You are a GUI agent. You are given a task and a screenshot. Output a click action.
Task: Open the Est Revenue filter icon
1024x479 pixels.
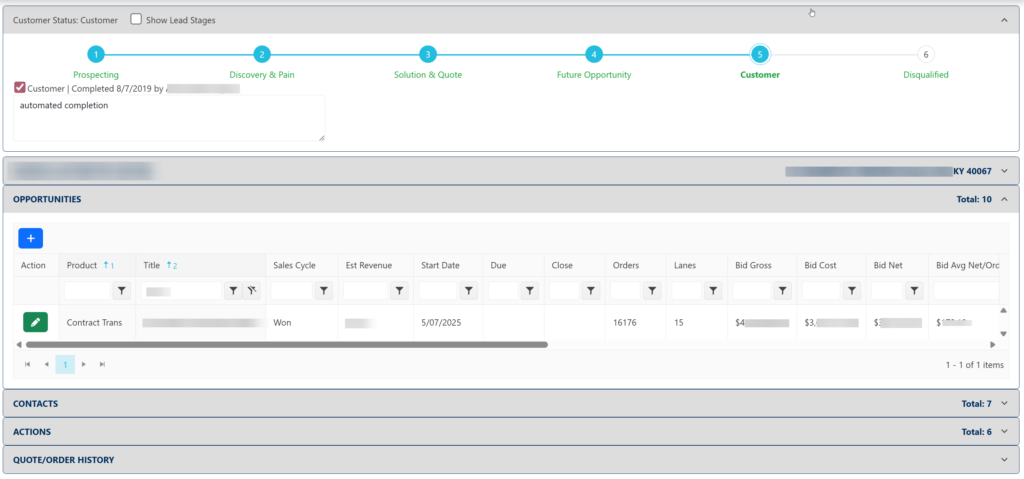(399, 291)
